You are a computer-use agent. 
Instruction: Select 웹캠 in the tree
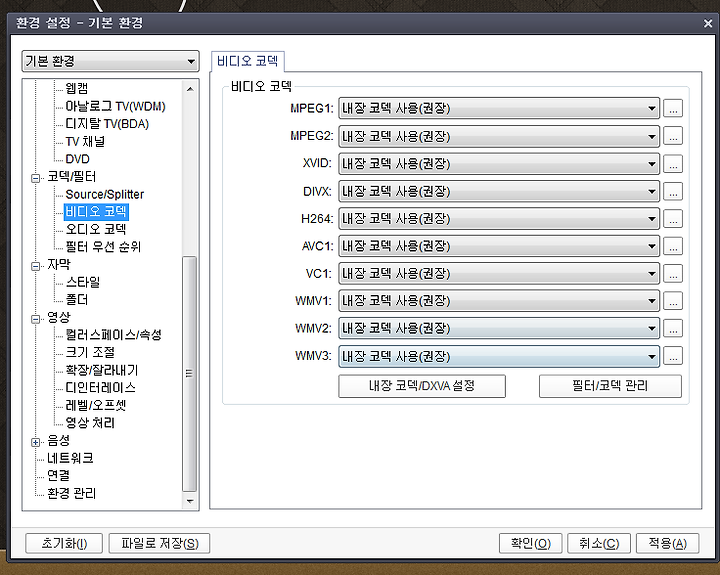pos(77,88)
